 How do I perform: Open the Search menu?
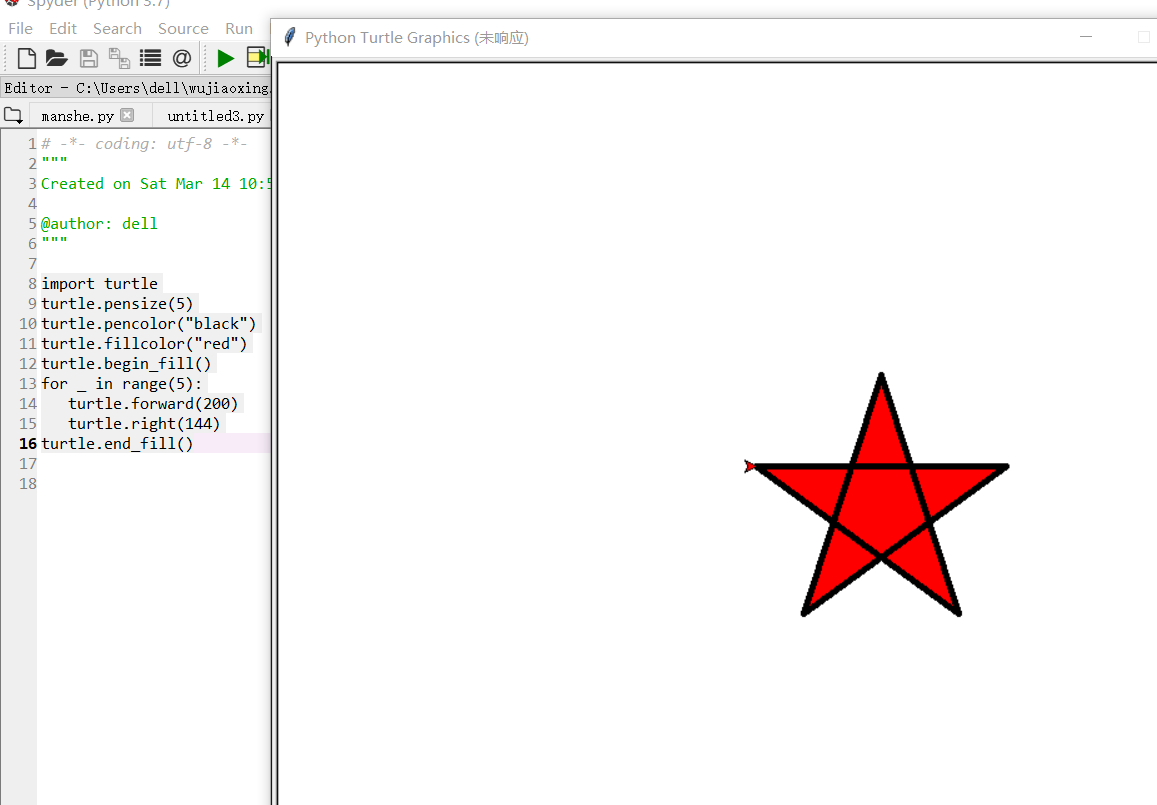(x=117, y=28)
